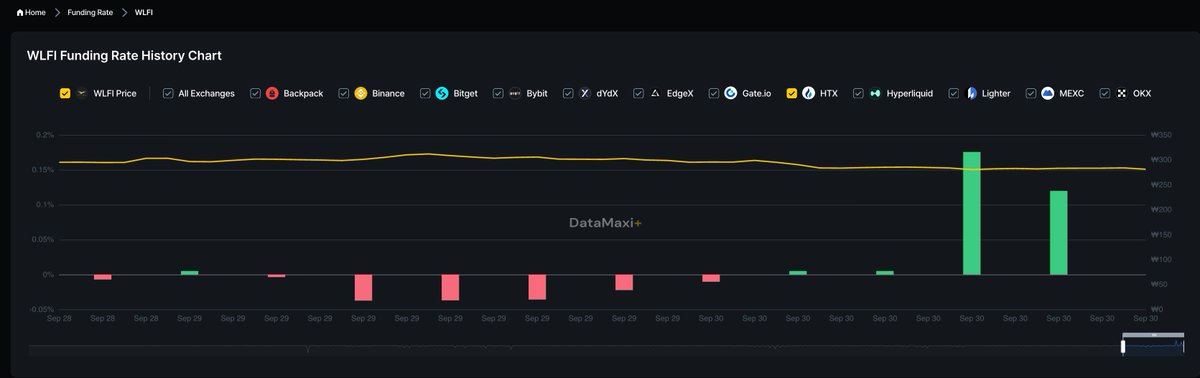1200x378 pixels.
Task: Click the '₩100' right axis label
Action: pos(1160,260)
